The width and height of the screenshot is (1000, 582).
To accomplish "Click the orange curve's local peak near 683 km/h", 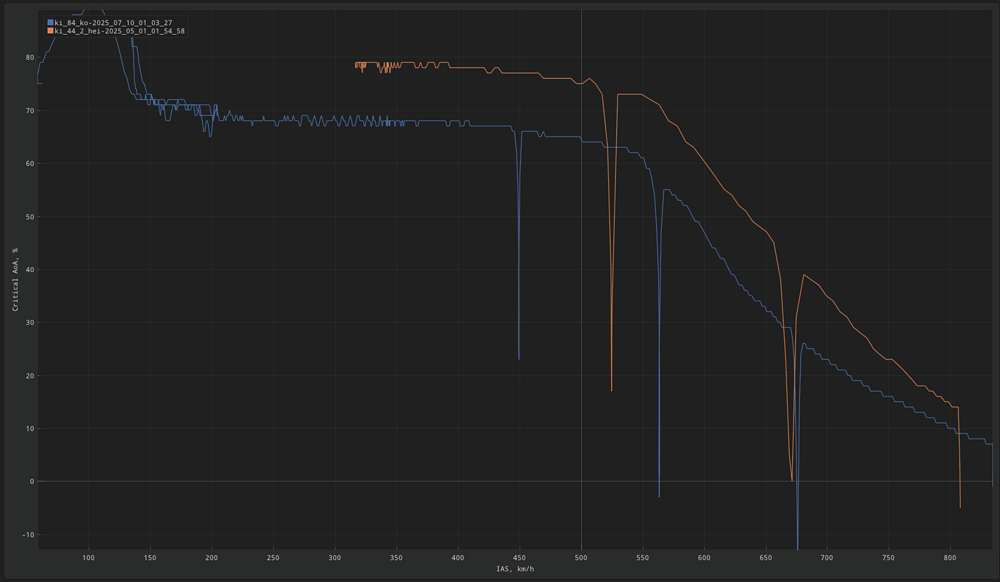I will pos(804,274).
